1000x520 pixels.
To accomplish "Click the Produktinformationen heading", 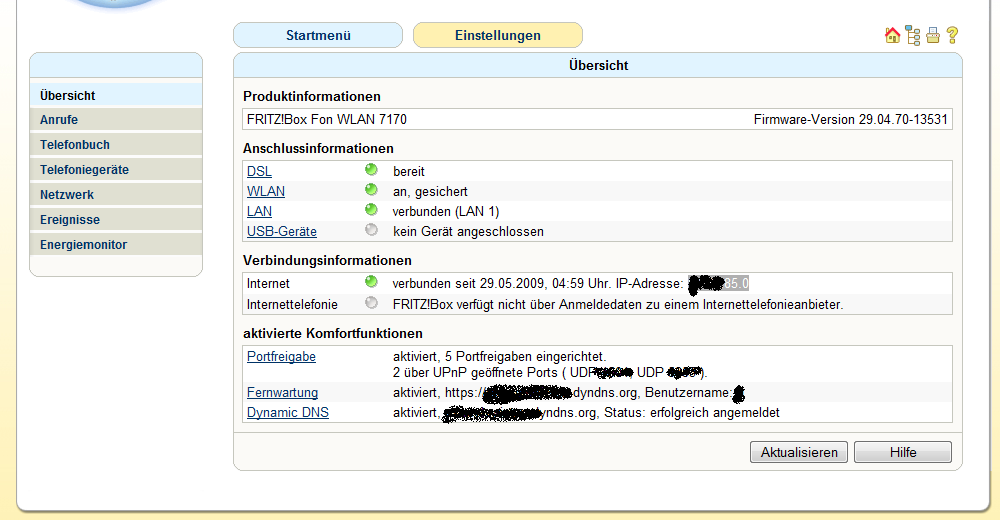I will 311,96.
